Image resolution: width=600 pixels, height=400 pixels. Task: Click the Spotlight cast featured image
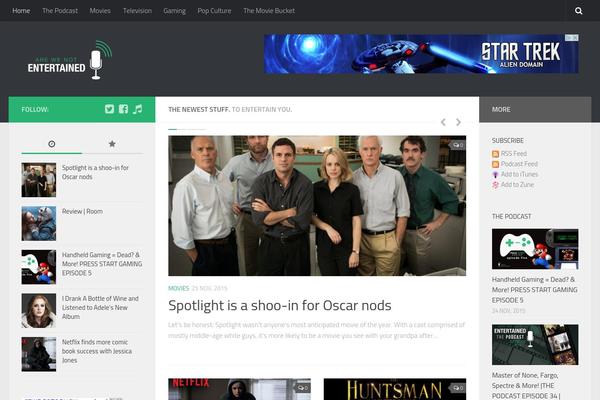[x=317, y=206]
